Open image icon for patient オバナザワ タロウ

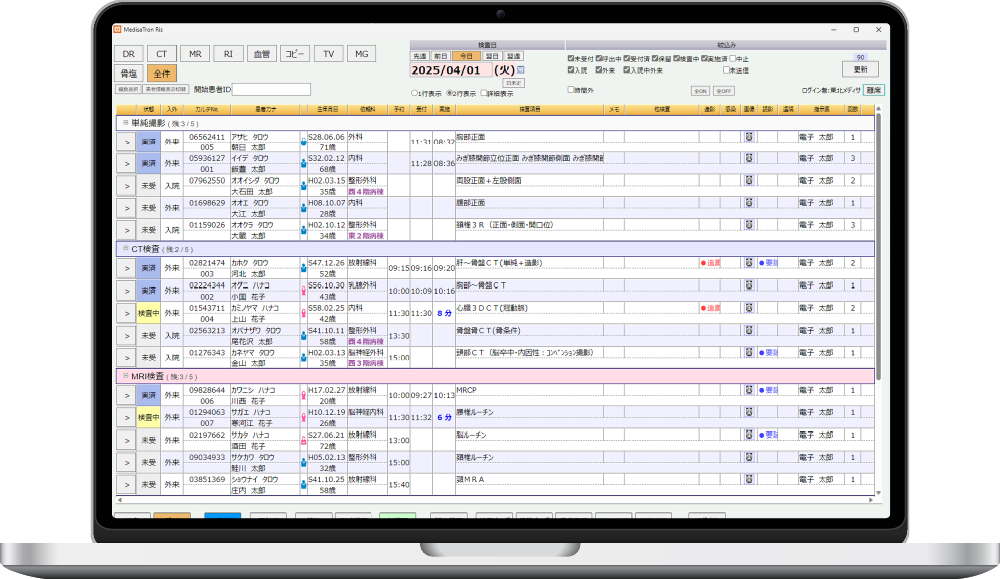(749, 330)
